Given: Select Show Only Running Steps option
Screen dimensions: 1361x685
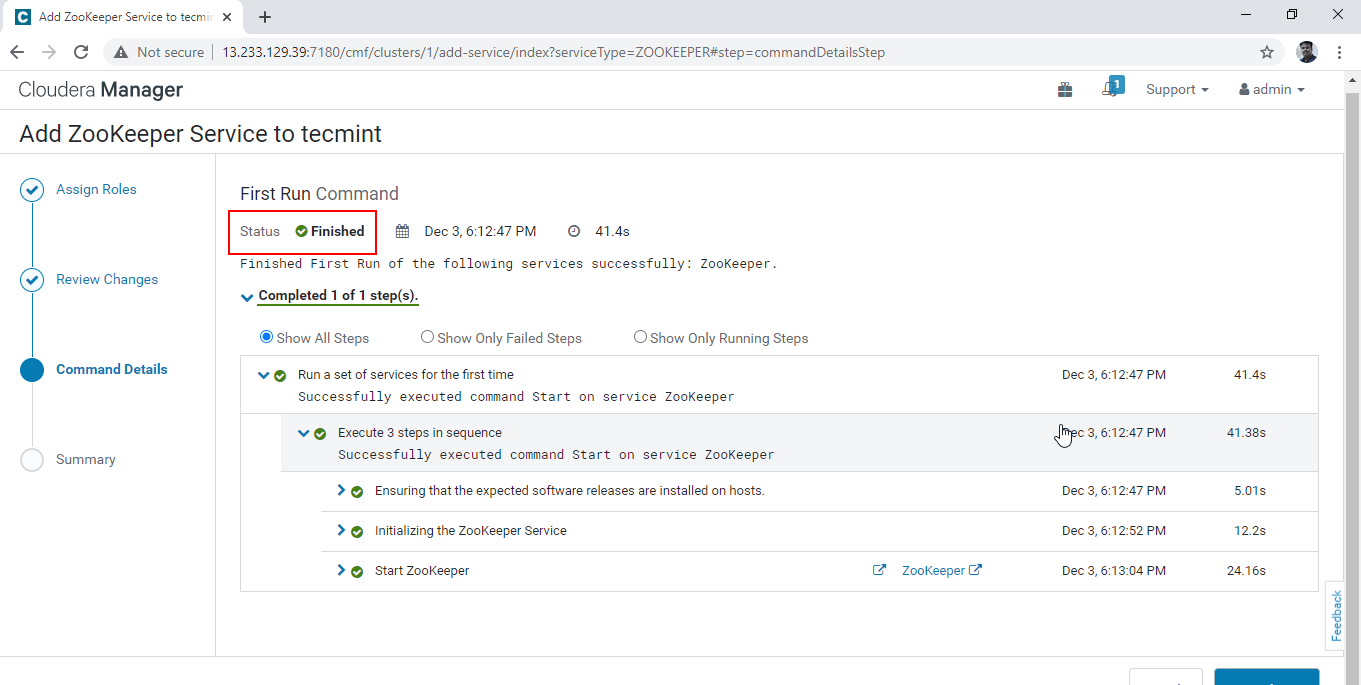Looking at the screenshot, I should click(x=640, y=338).
